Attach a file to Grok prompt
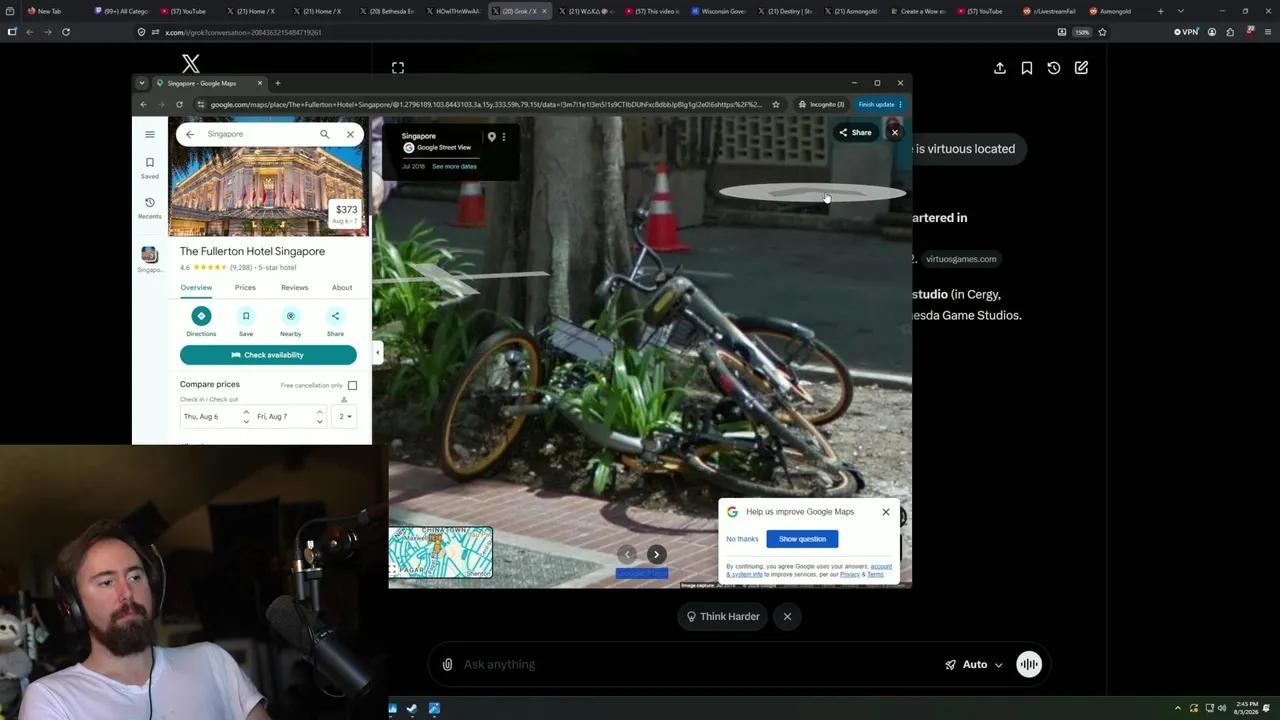1280x720 pixels. pyautogui.click(x=447, y=664)
